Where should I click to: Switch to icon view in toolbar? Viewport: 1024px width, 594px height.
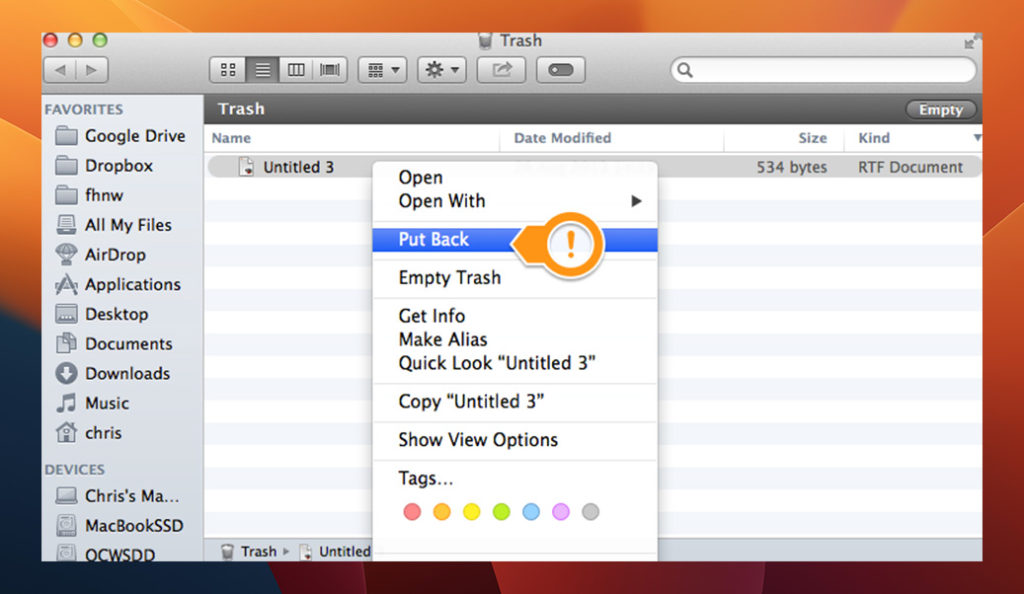pos(228,70)
